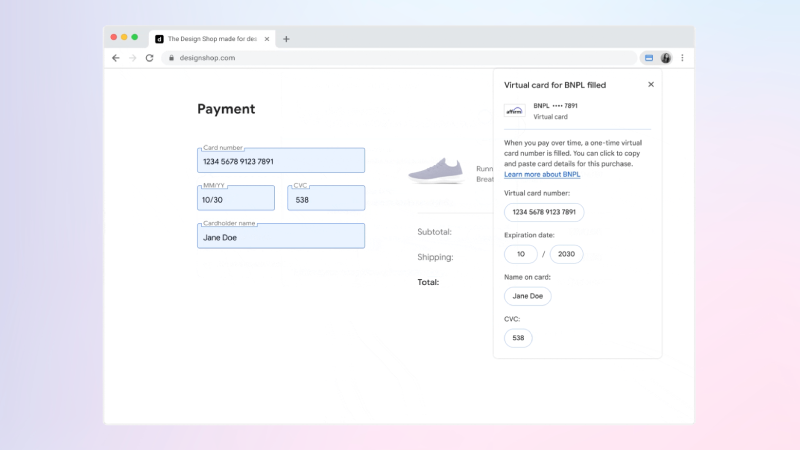Close The Design Shop tab
800x450 pixels.
(267, 39)
